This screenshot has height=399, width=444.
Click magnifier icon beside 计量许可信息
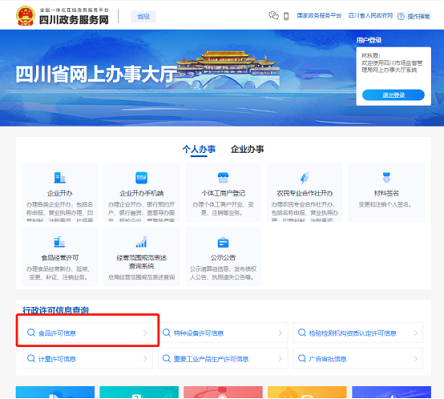pyautogui.click(x=31, y=358)
